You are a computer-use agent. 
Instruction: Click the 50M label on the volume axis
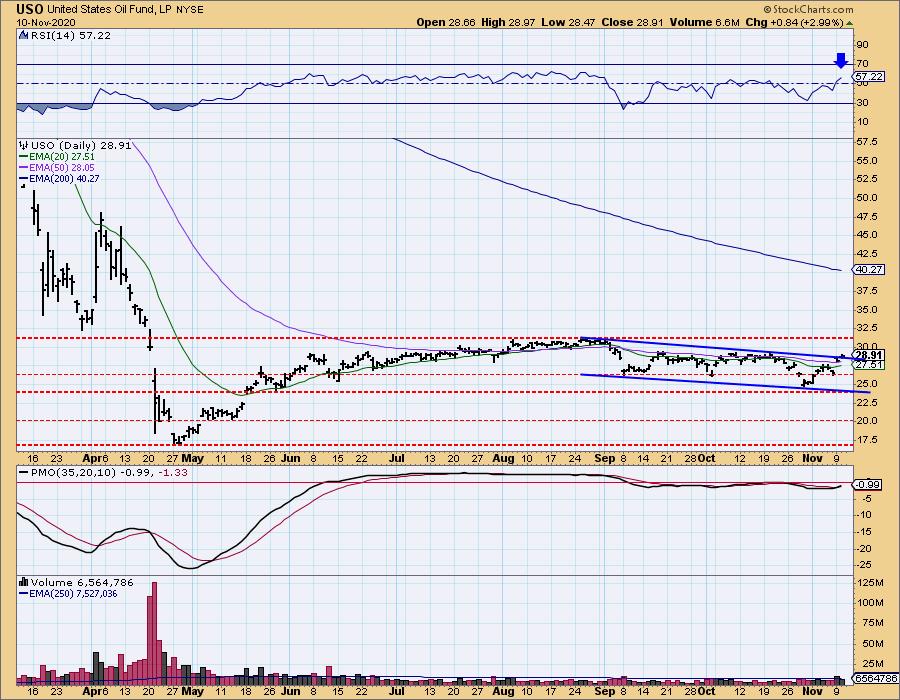(x=872, y=643)
